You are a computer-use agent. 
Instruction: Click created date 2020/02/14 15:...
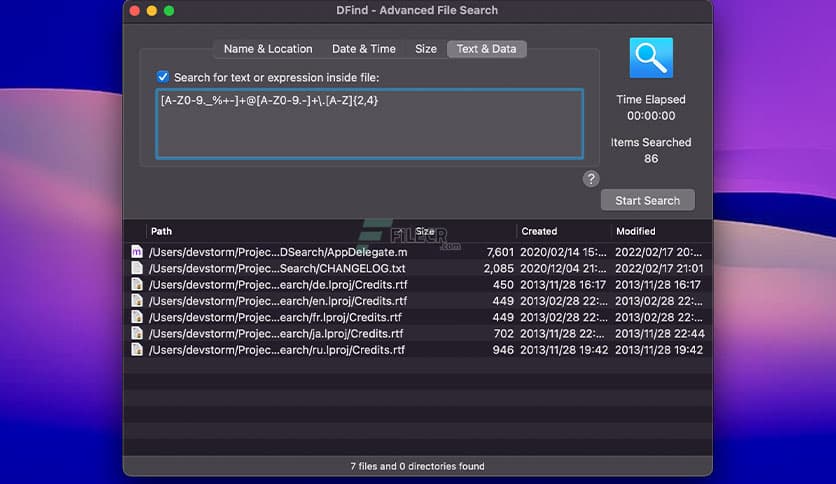(x=563, y=252)
